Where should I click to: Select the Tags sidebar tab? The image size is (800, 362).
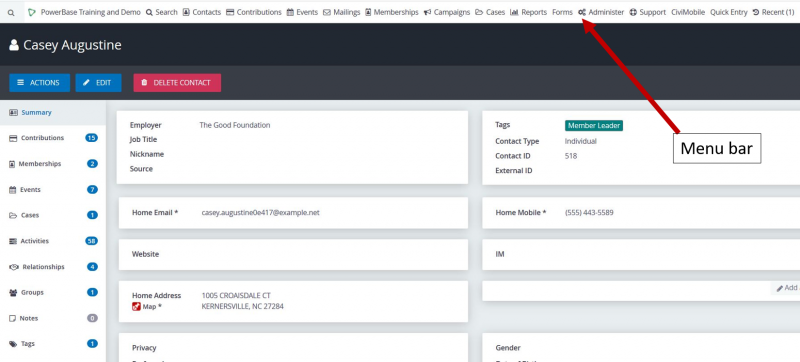pyautogui.click(x=53, y=344)
